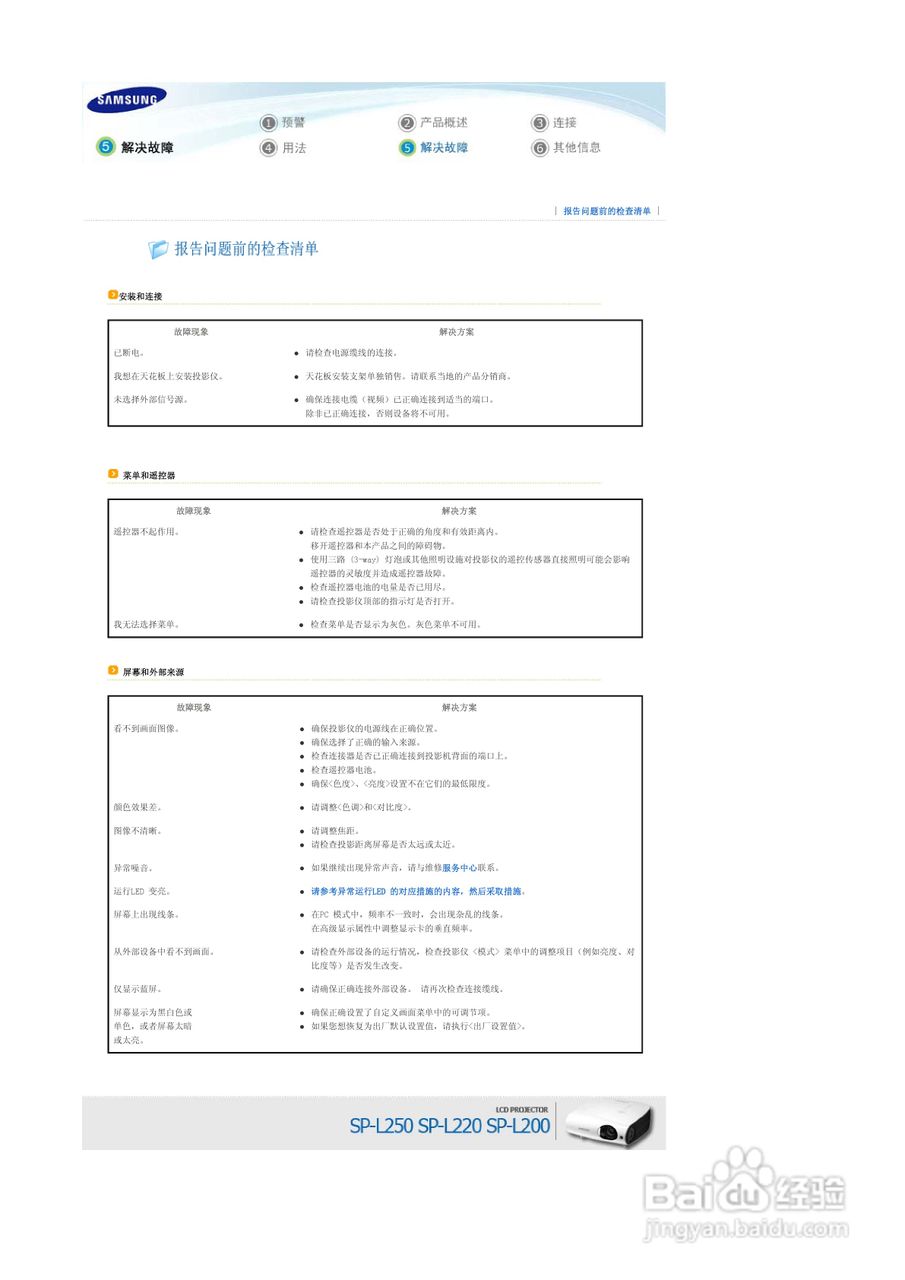Select the 其他信息 menu entry

575,147
